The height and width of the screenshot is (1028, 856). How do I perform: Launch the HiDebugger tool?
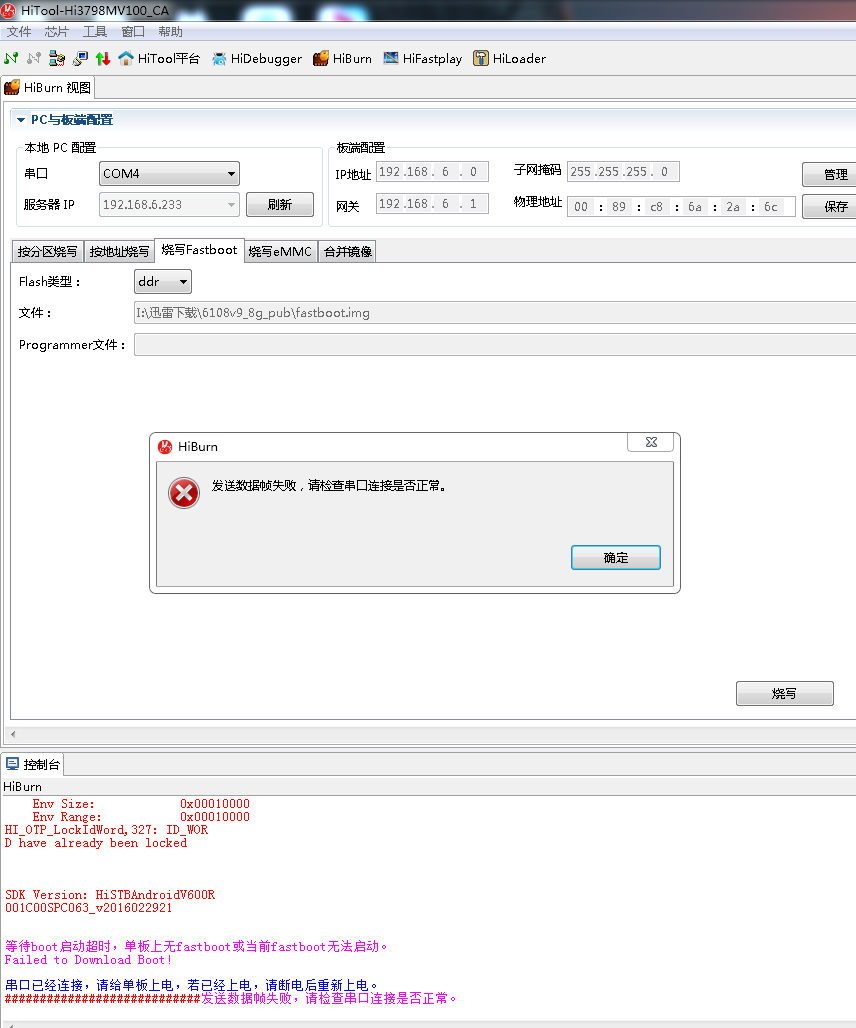[257, 58]
